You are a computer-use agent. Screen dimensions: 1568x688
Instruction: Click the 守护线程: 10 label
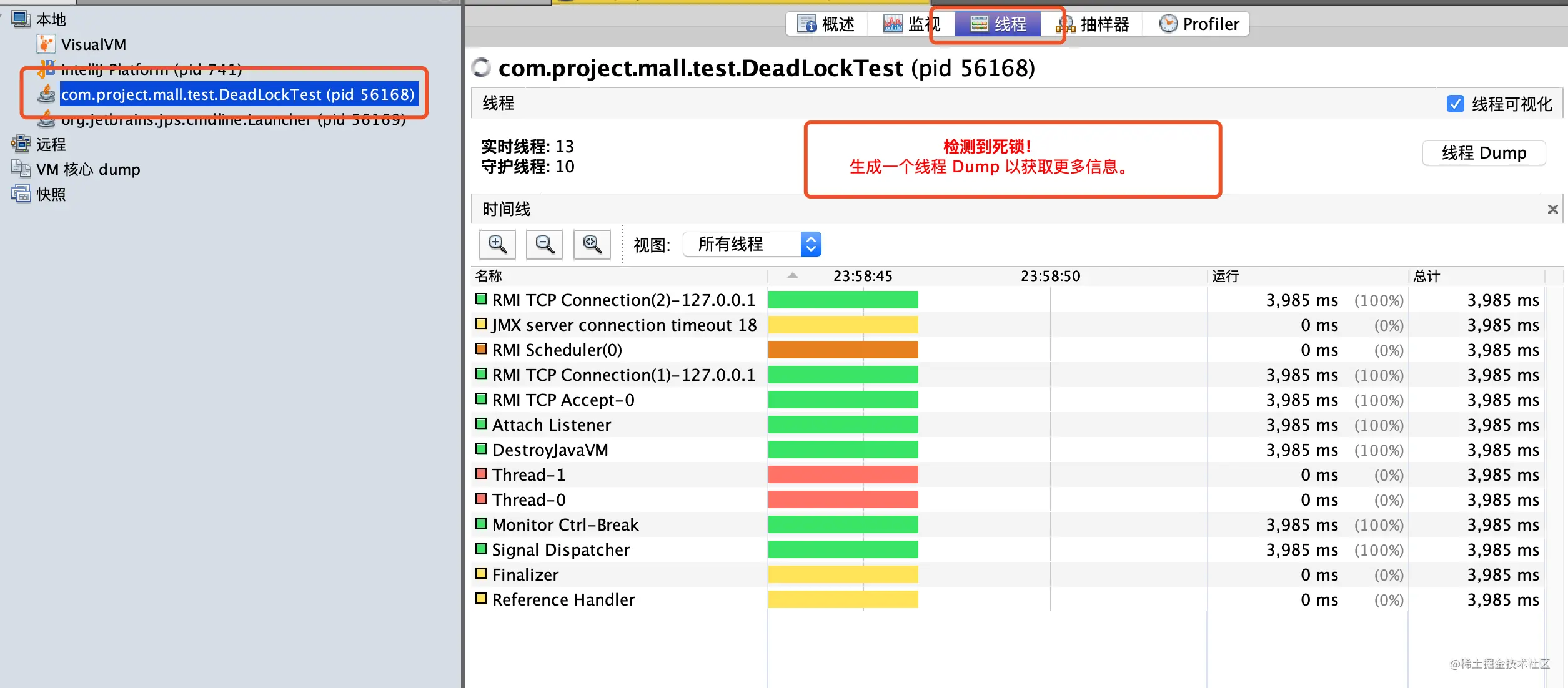point(527,167)
